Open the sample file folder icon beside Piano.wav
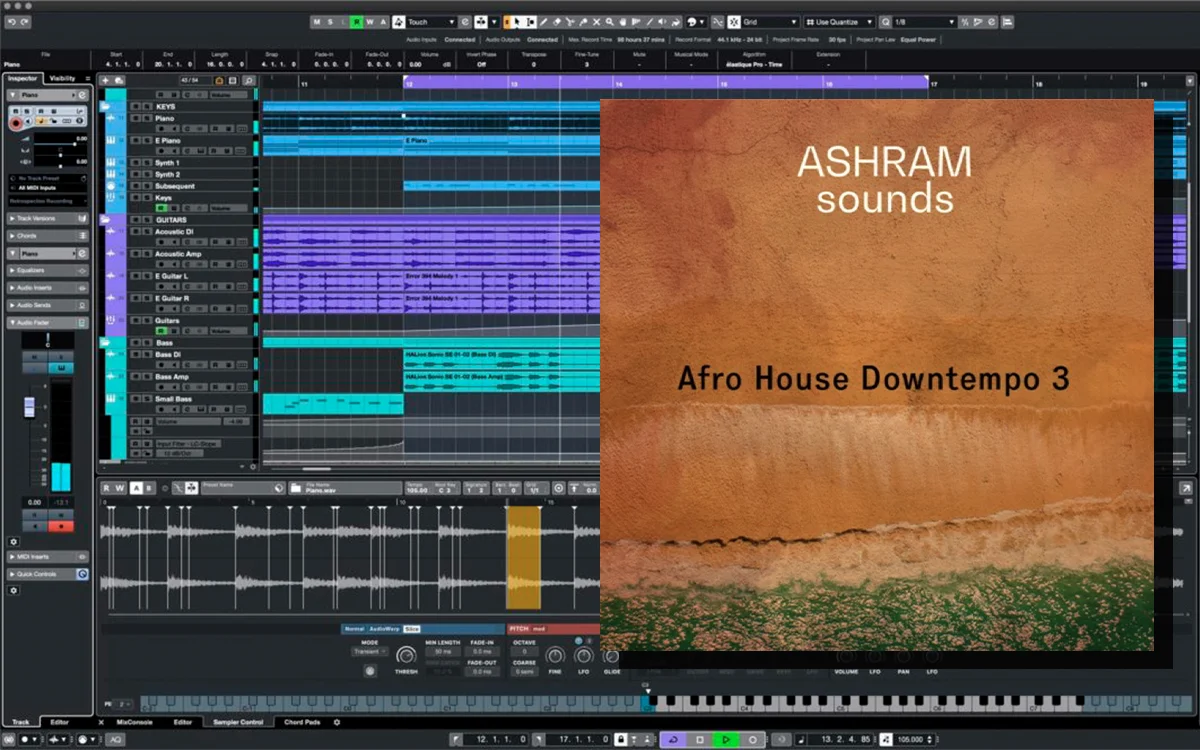The image size is (1200, 750). click(296, 488)
